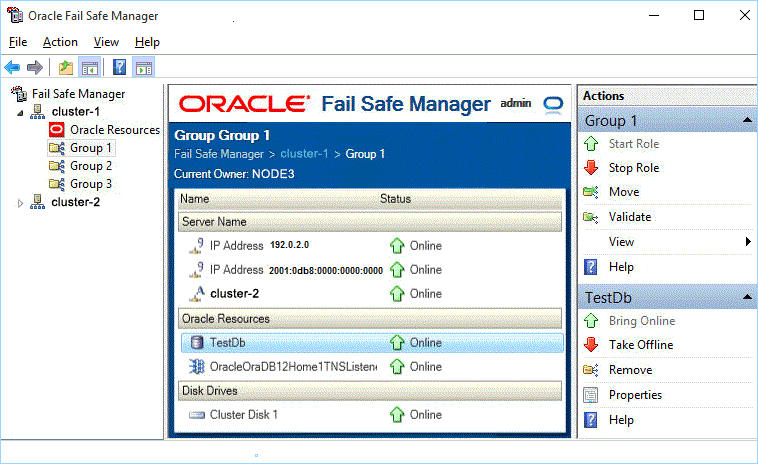Click the Group 2 folder icon

point(57,166)
